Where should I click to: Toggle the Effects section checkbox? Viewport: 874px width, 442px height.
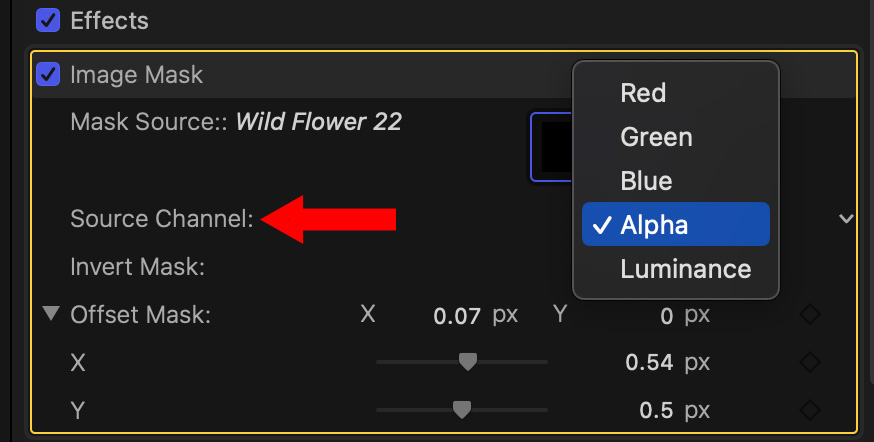(x=47, y=20)
